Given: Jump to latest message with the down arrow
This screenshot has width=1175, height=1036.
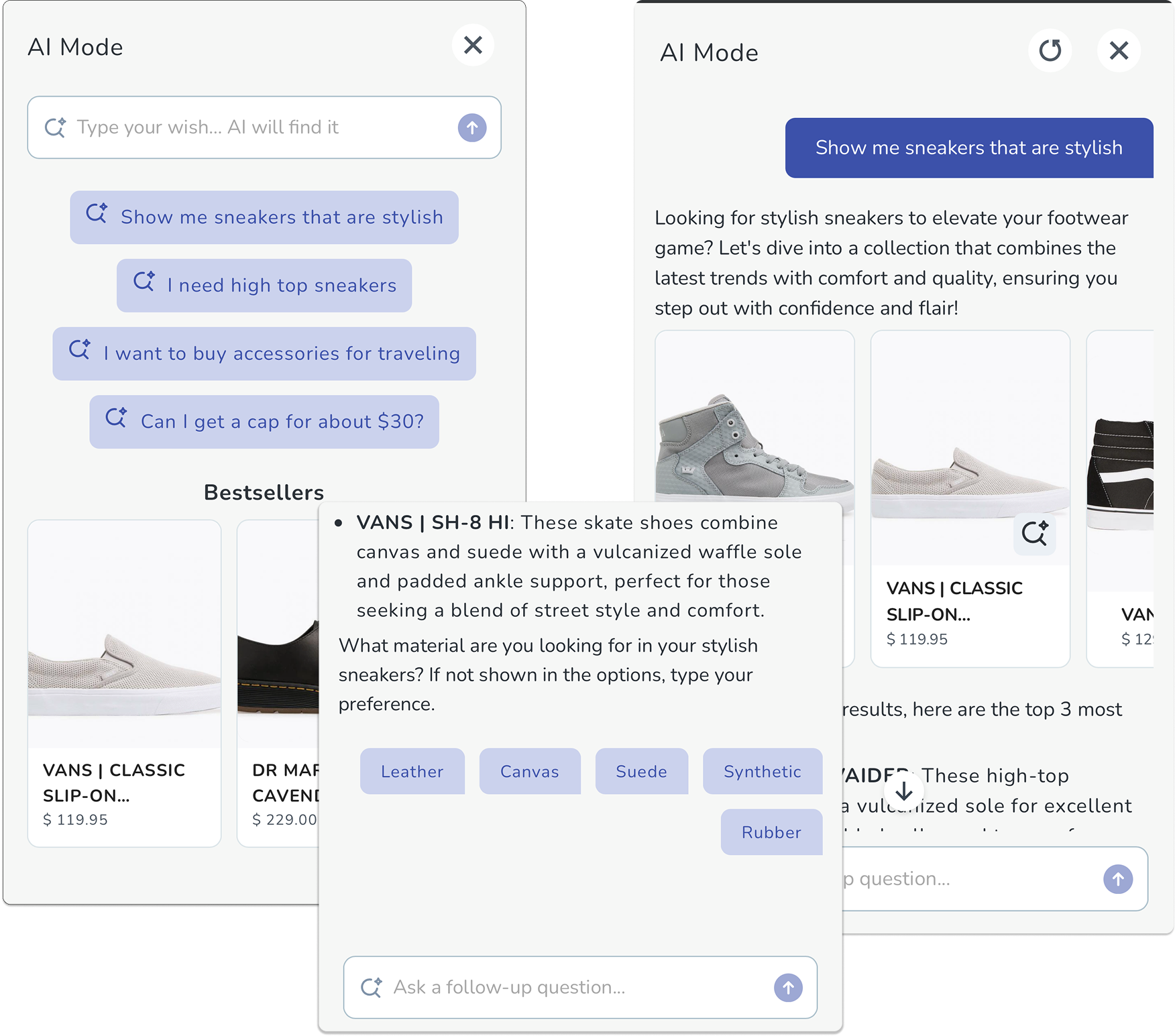Looking at the screenshot, I should pyautogui.click(x=904, y=791).
